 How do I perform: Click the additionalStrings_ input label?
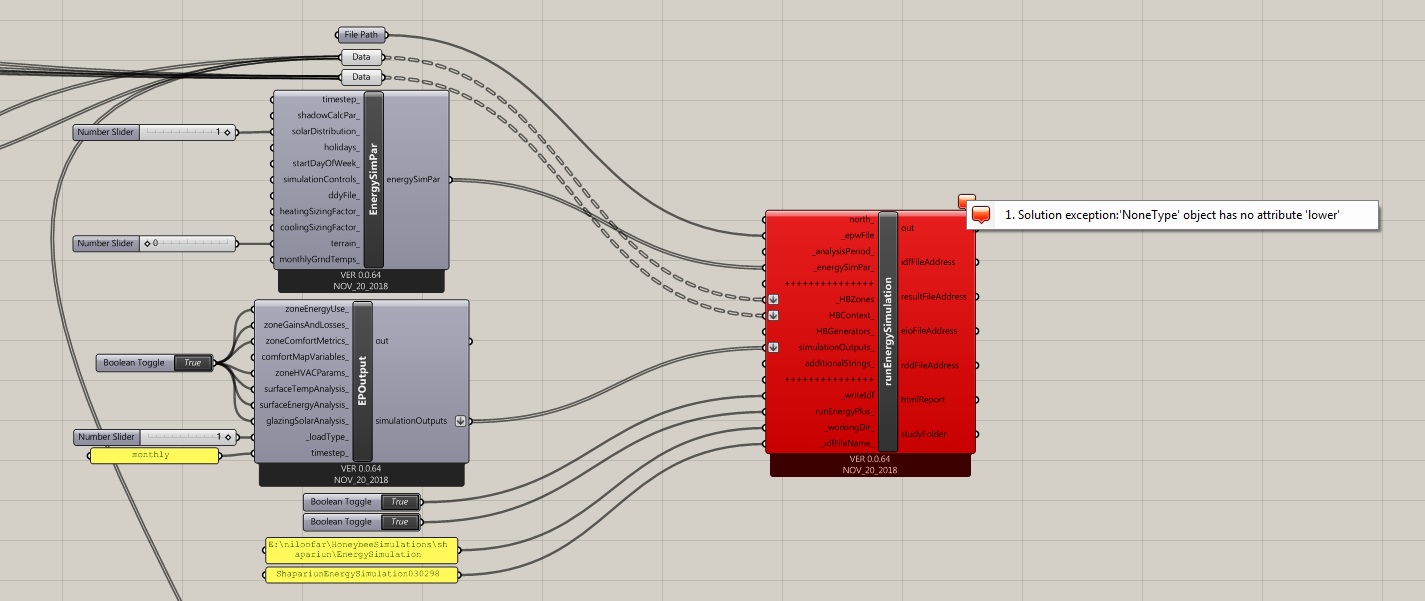coord(839,364)
